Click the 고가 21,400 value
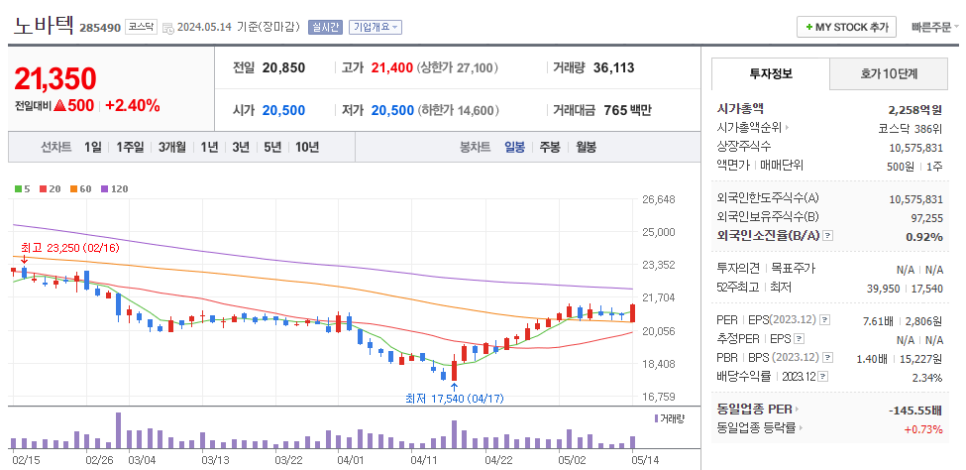 [392, 68]
